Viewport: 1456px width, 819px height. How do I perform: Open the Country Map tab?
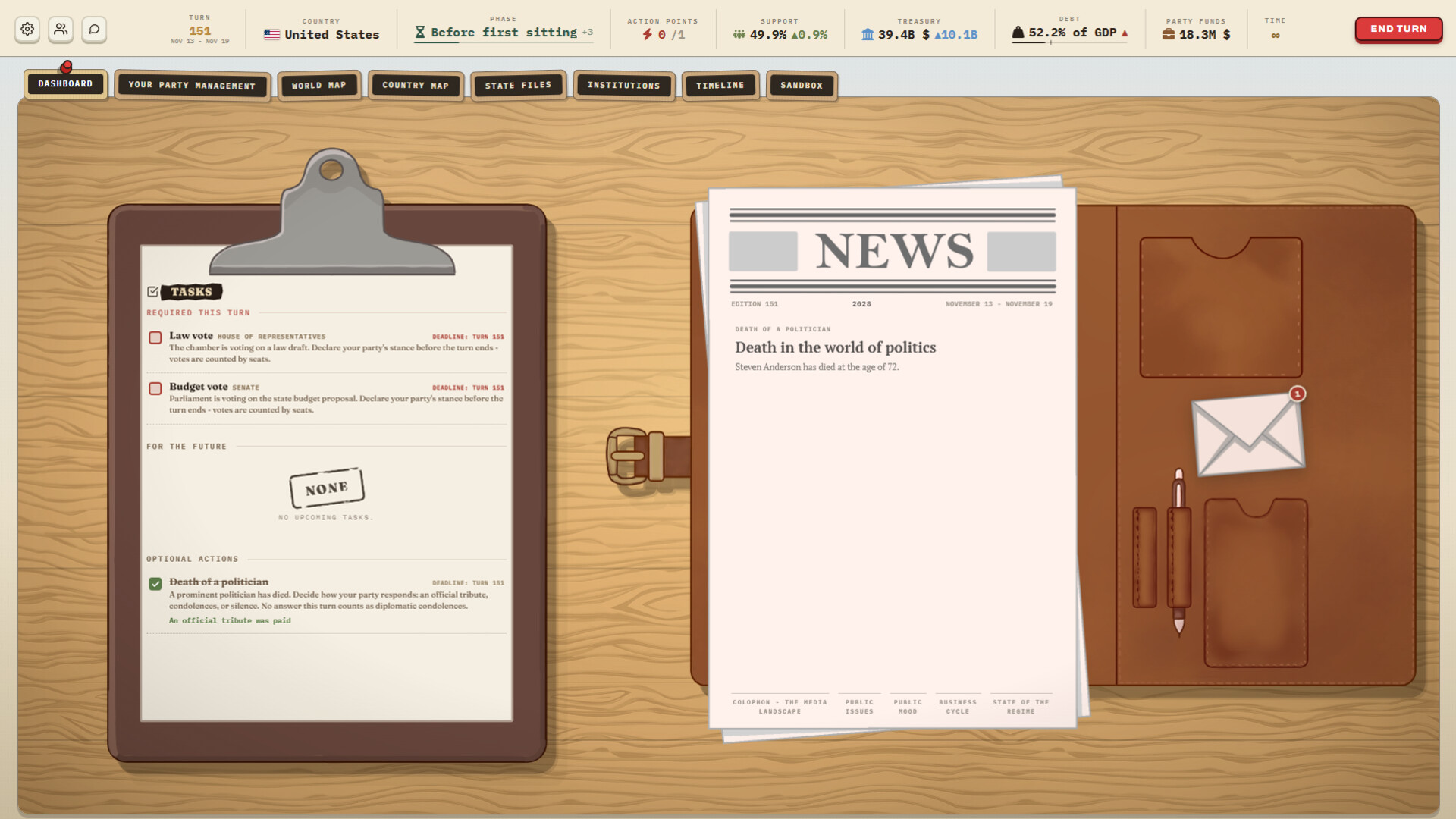[x=416, y=86]
